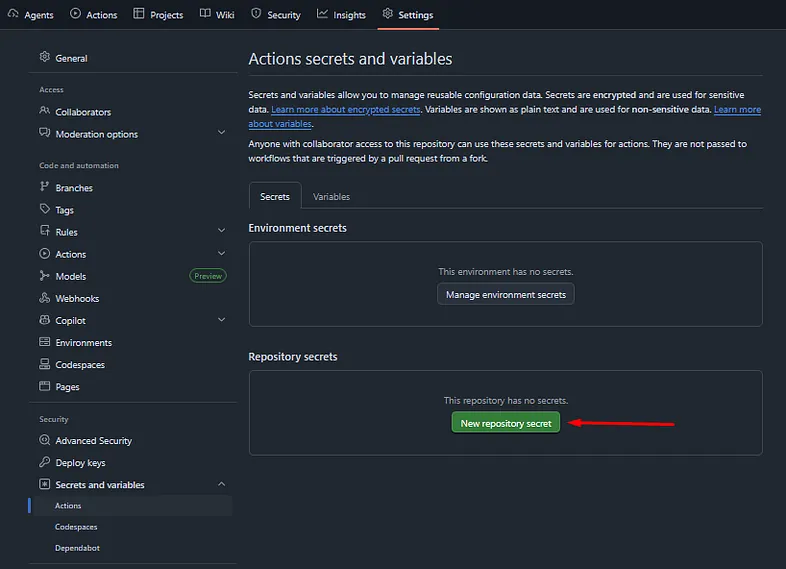Click the Branches git-branch icon
This screenshot has height=569, width=786.
45,186
